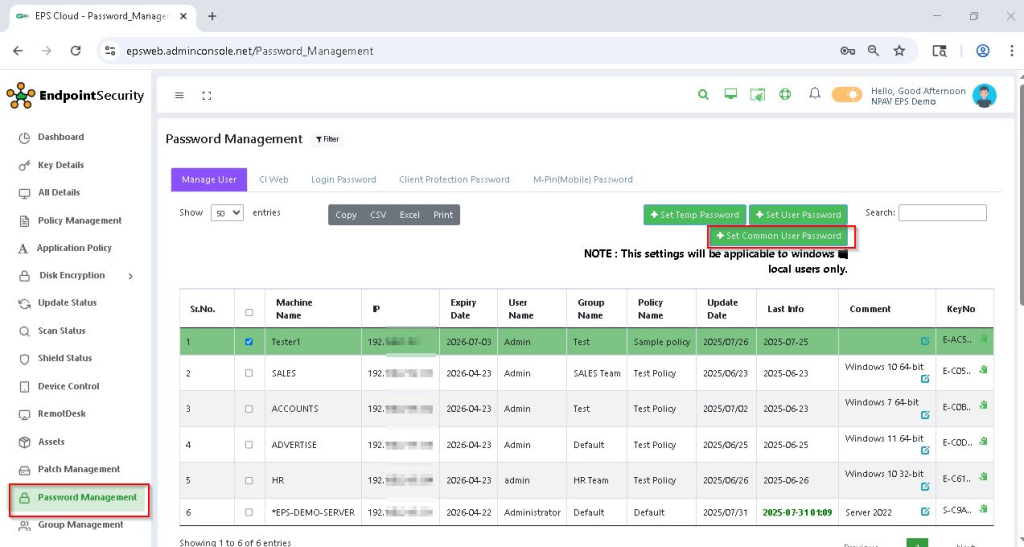The height and width of the screenshot is (547, 1024).
Task: Tick the select-all checkbox in table header
Action: [x=249, y=312]
